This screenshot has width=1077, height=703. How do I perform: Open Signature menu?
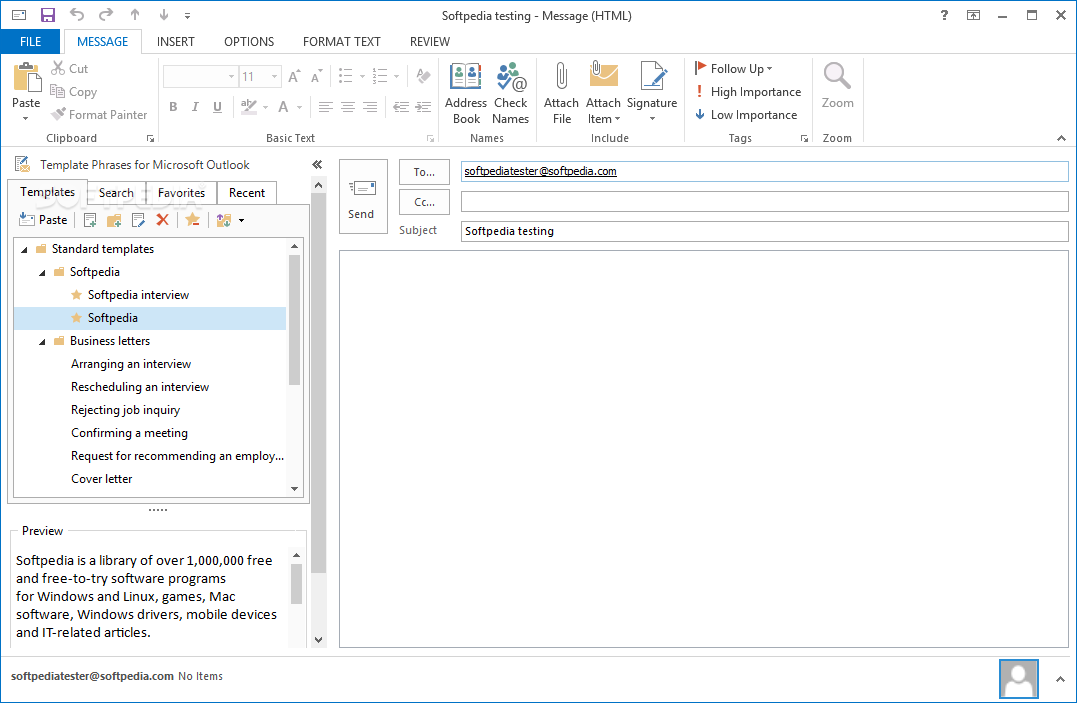tap(652, 93)
